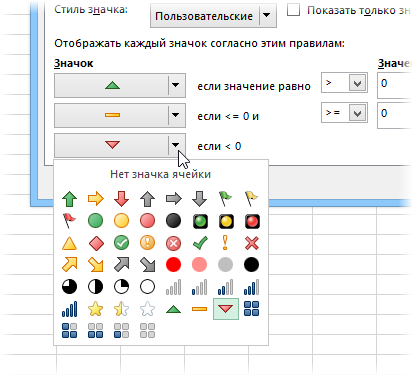
Task: Choose the two filled boxes icon
Action: pos(96,330)
